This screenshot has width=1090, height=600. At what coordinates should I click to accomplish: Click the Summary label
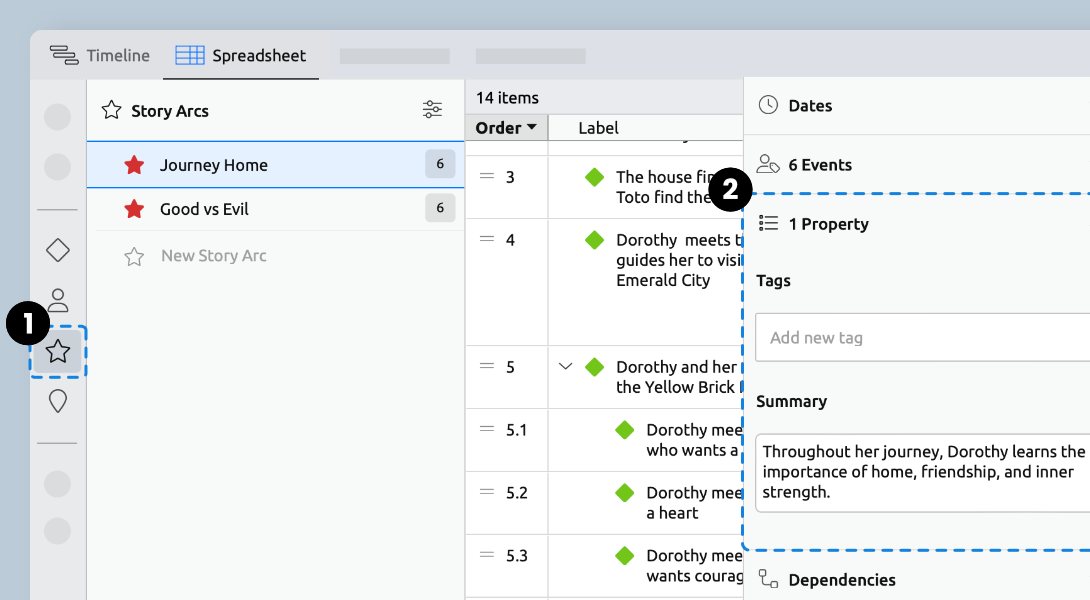(x=792, y=402)
